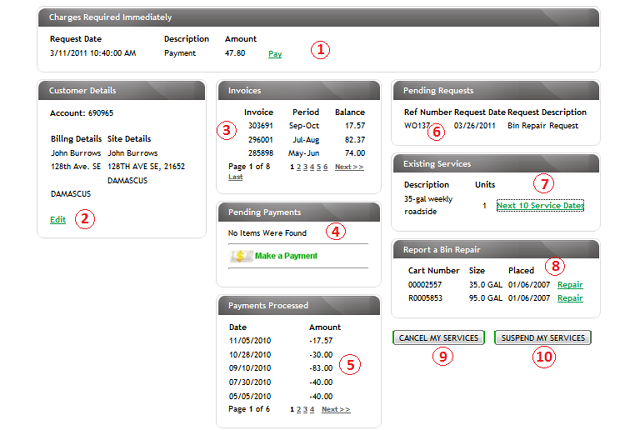
Task: Click the Make a Payment link
Action: coord(286,256)
